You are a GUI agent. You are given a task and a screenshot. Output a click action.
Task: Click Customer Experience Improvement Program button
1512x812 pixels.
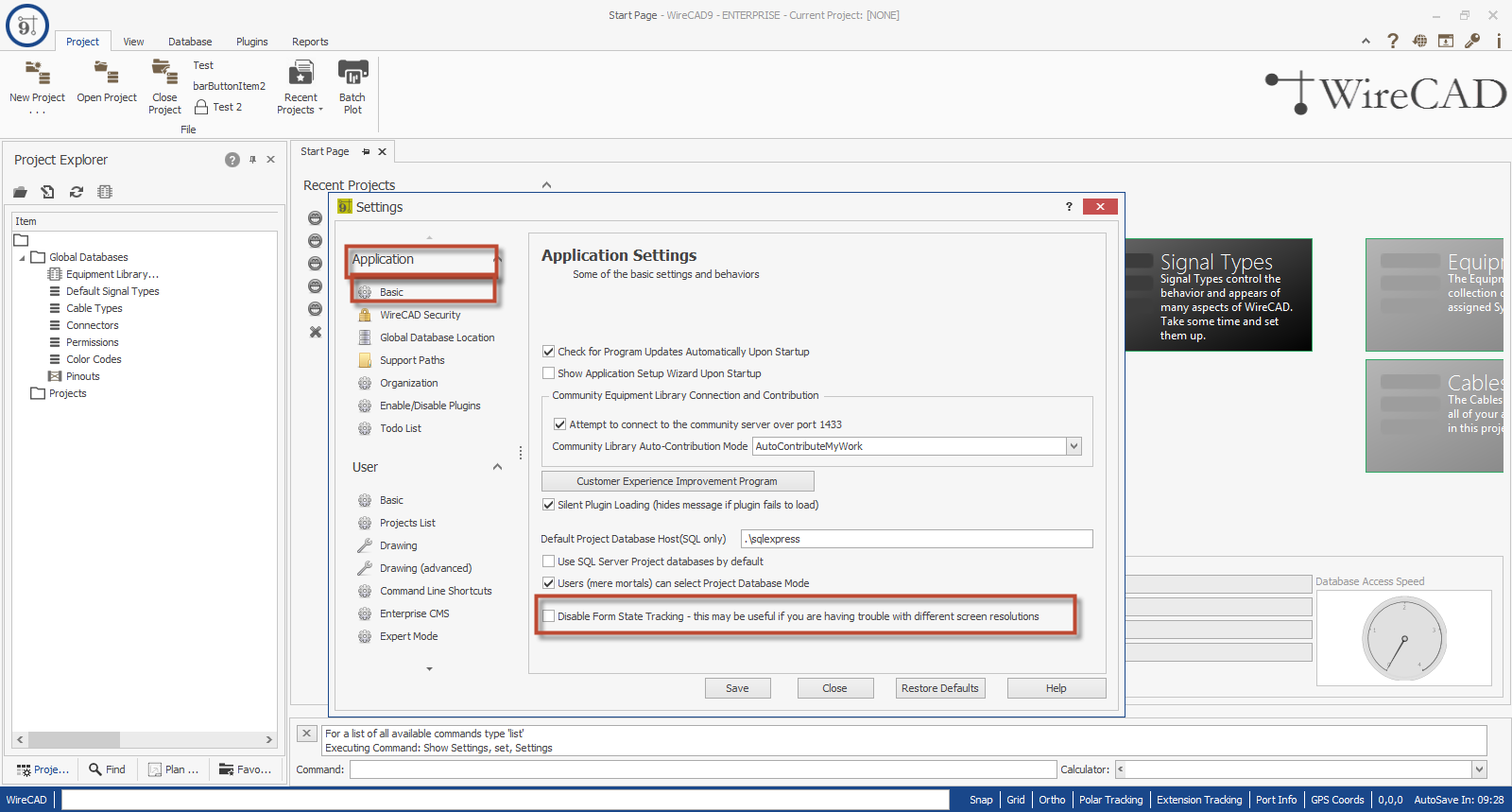tap(677, 481)
